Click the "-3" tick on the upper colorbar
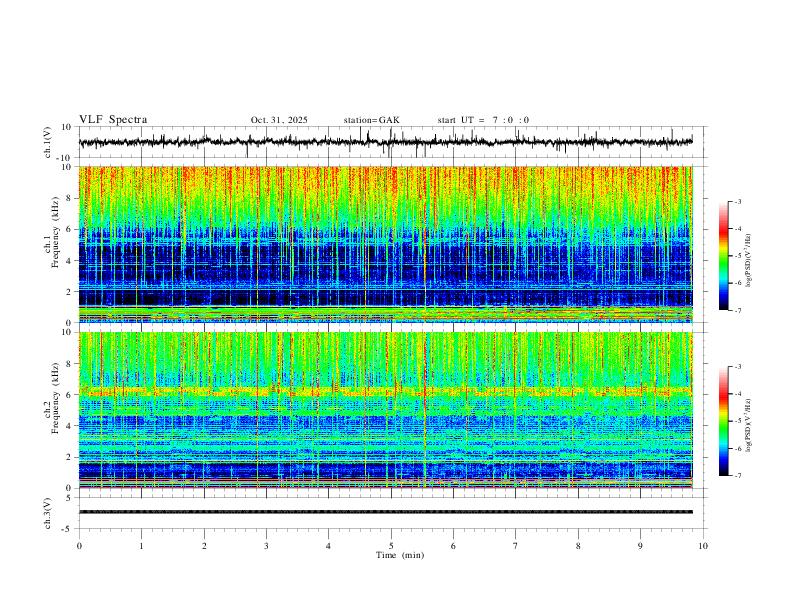The width and height of the screenshot is (792, 612). 737,201
